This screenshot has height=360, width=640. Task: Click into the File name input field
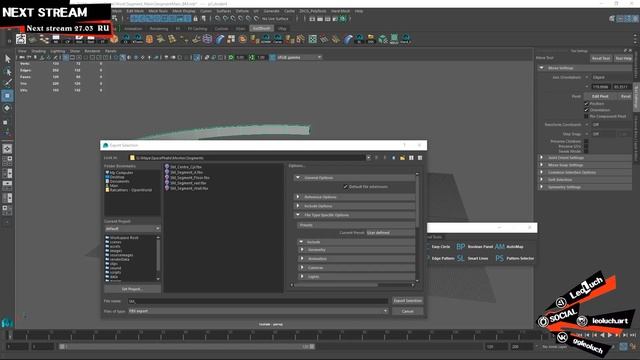(x=258, y=301)
